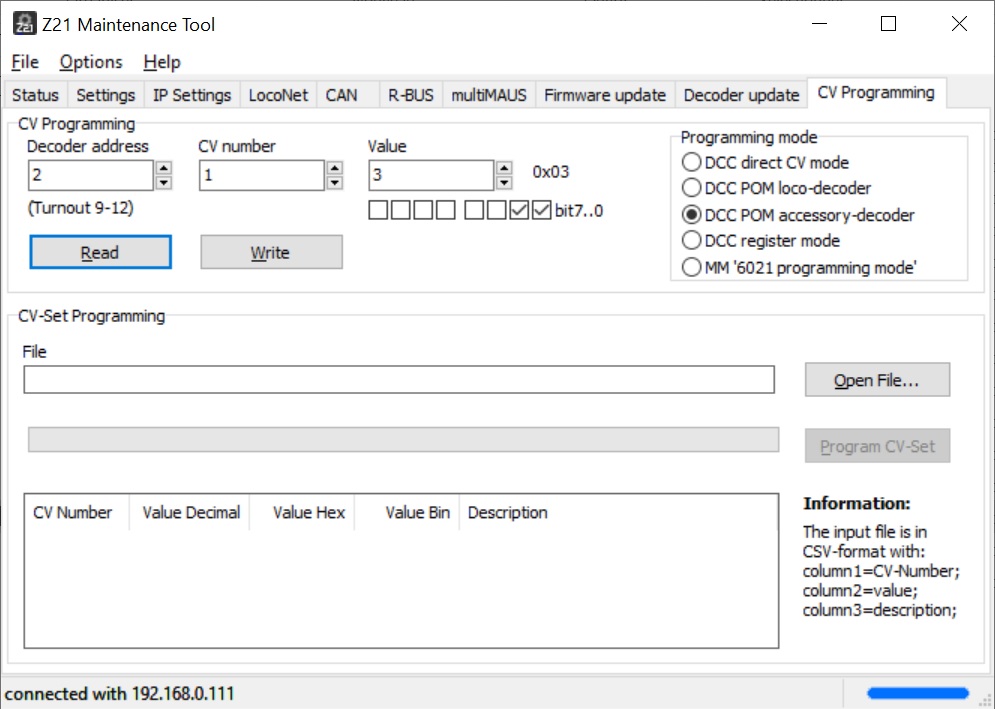
Task: Decrease CV number with down arrow
Action: click(x=334, y=183)
